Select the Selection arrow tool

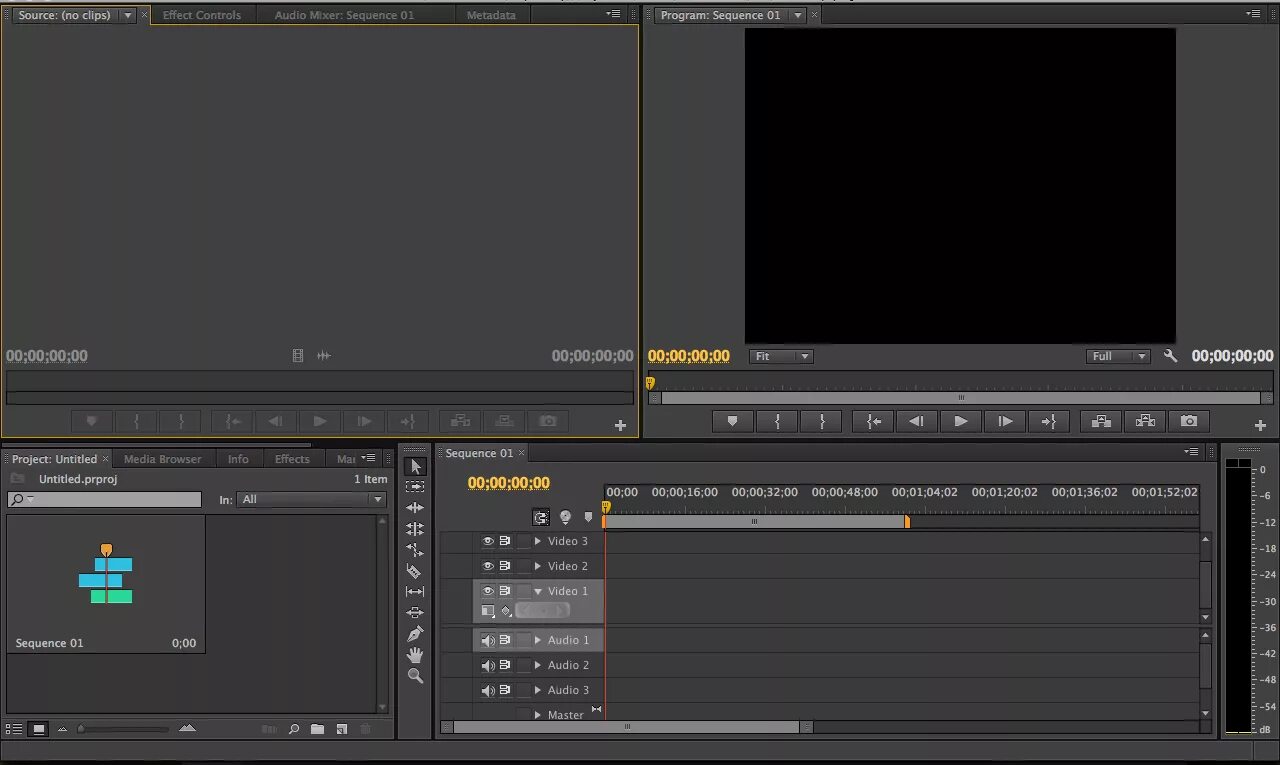coord(415,466)
